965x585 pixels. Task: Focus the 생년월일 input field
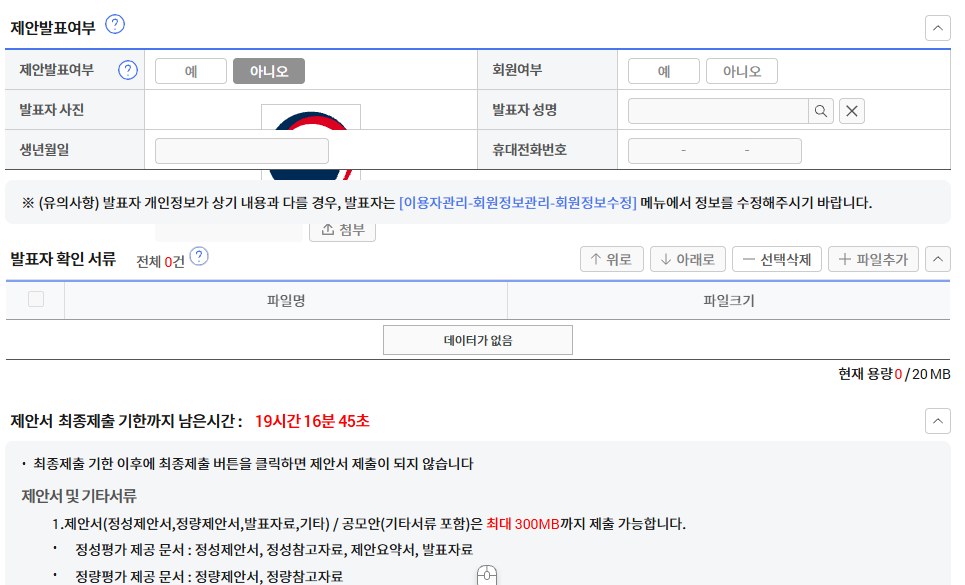[x=242, y=151]
